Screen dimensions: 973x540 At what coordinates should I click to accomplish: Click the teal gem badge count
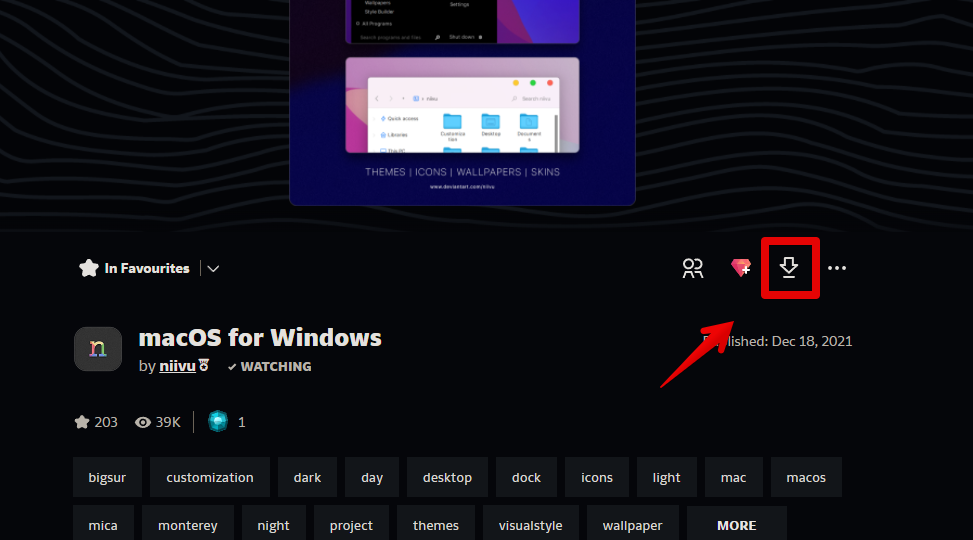click(226, 422)
